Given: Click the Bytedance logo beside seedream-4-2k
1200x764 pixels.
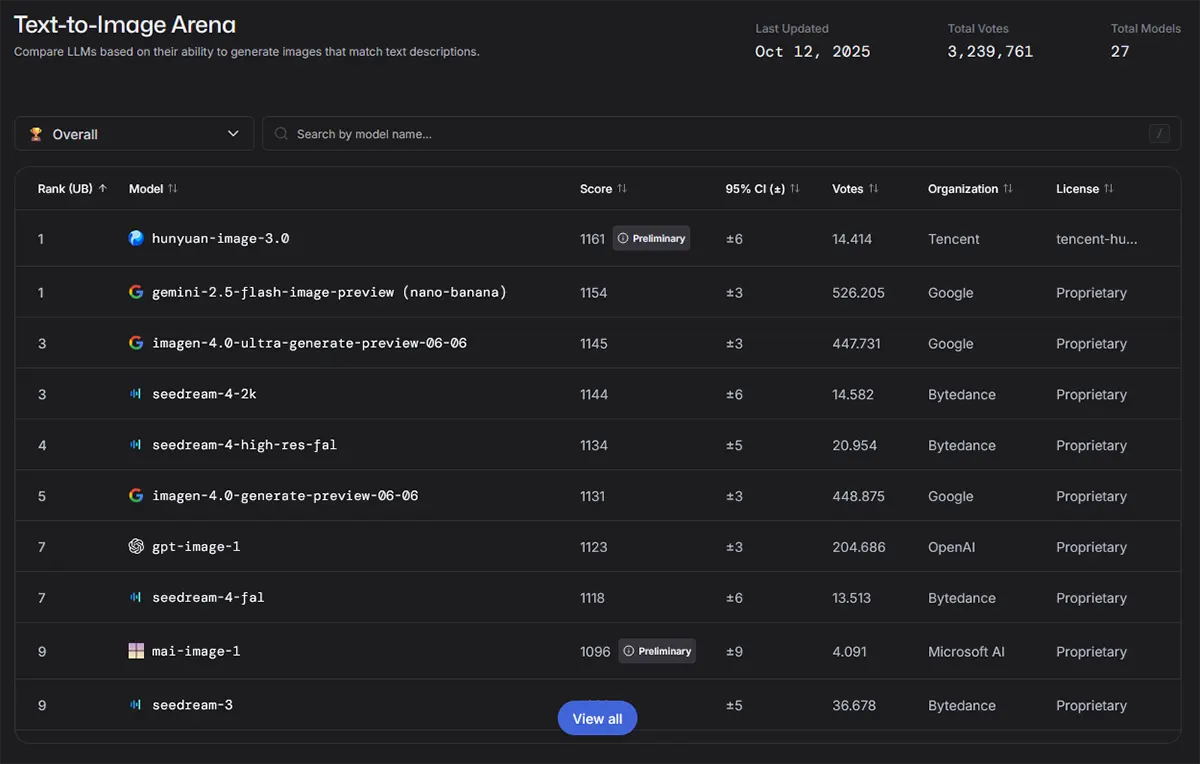Looking at the screenshot, I should click(136, 394).
